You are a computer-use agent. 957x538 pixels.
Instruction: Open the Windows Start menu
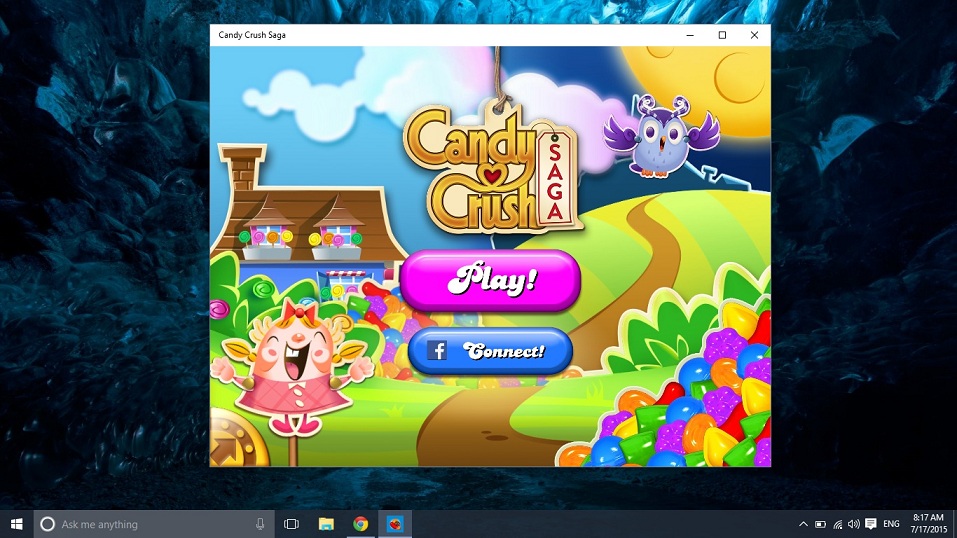click(x=16, y=524)
